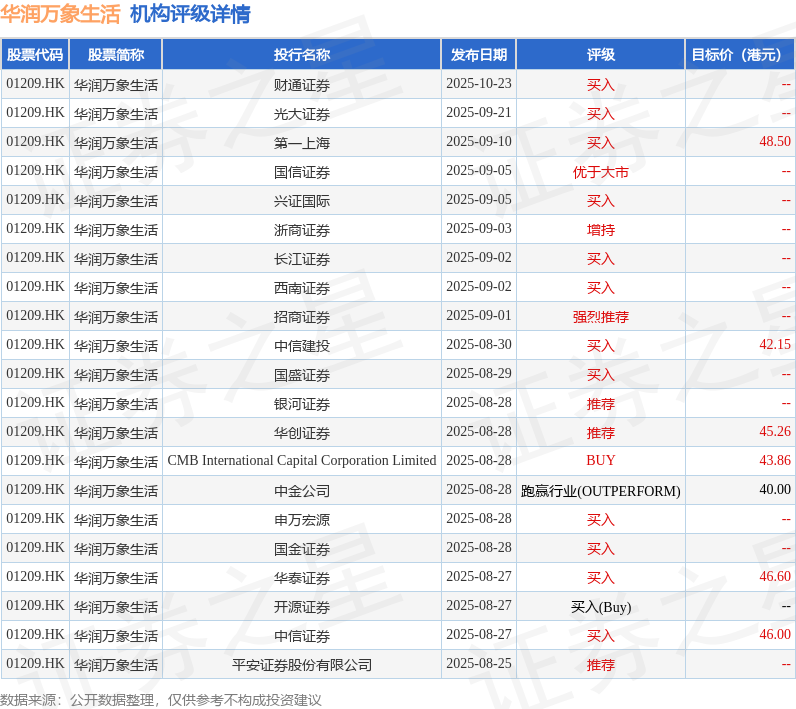Select the 财通证券 row name cell
796x709 pixels.
(x=302, y=84)
